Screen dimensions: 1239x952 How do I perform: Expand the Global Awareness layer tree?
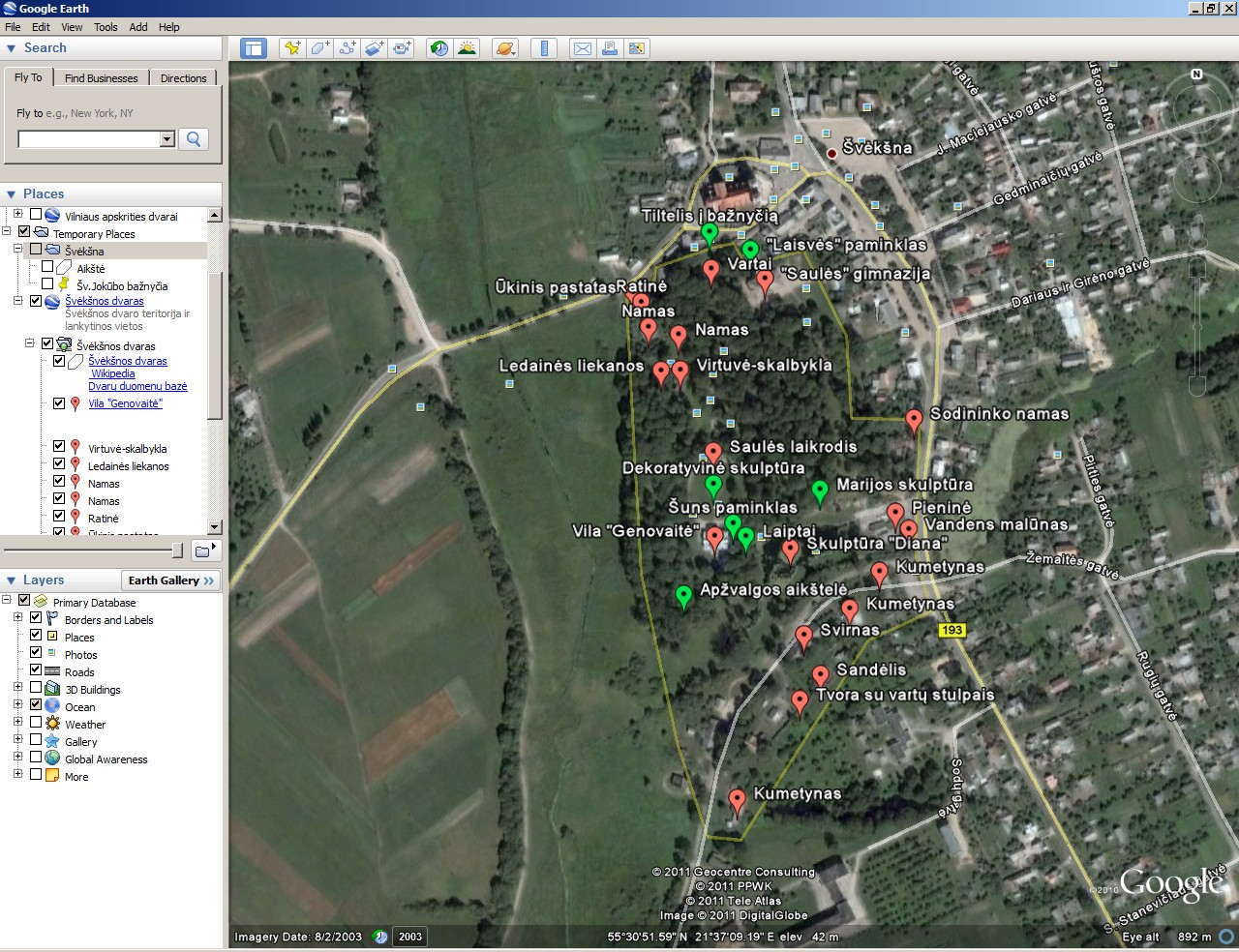[17, 758]
